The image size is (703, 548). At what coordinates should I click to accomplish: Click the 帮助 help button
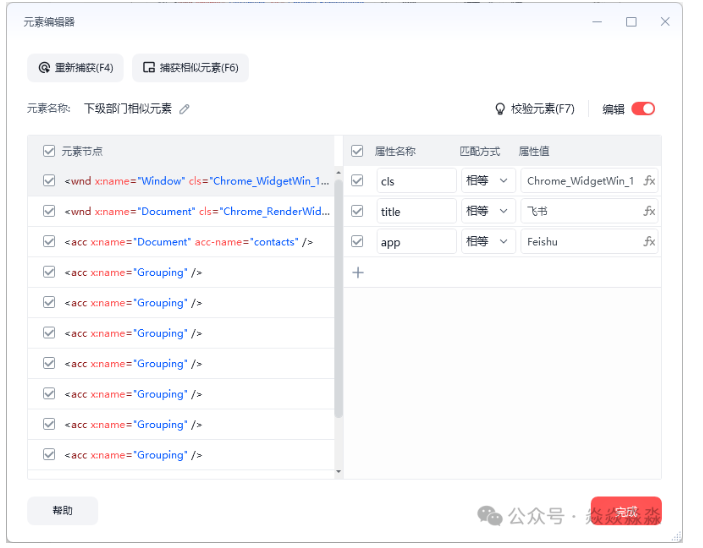coord(62,510)
